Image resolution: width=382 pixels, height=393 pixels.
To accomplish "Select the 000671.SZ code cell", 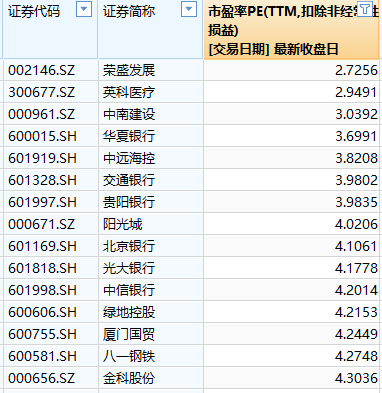I will click(x=51, y=224).
